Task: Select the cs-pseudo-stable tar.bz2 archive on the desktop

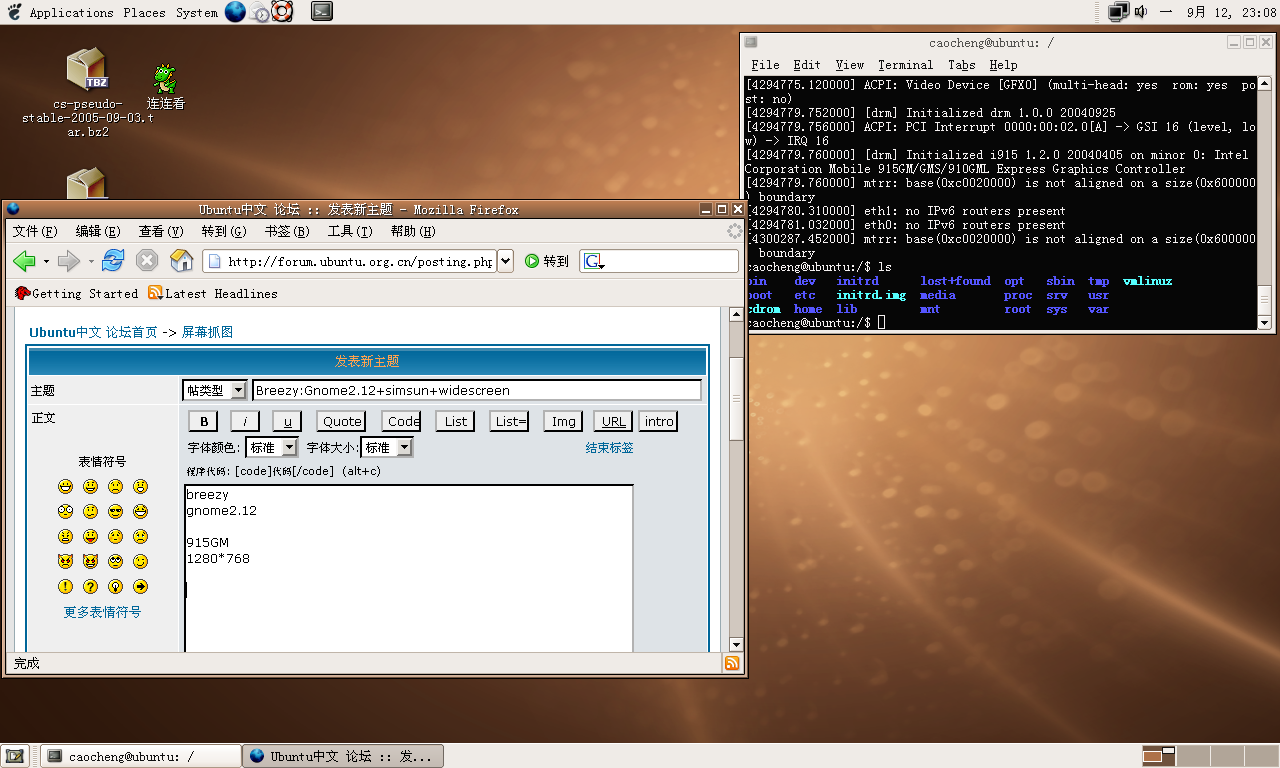Action: coord(88,92)
